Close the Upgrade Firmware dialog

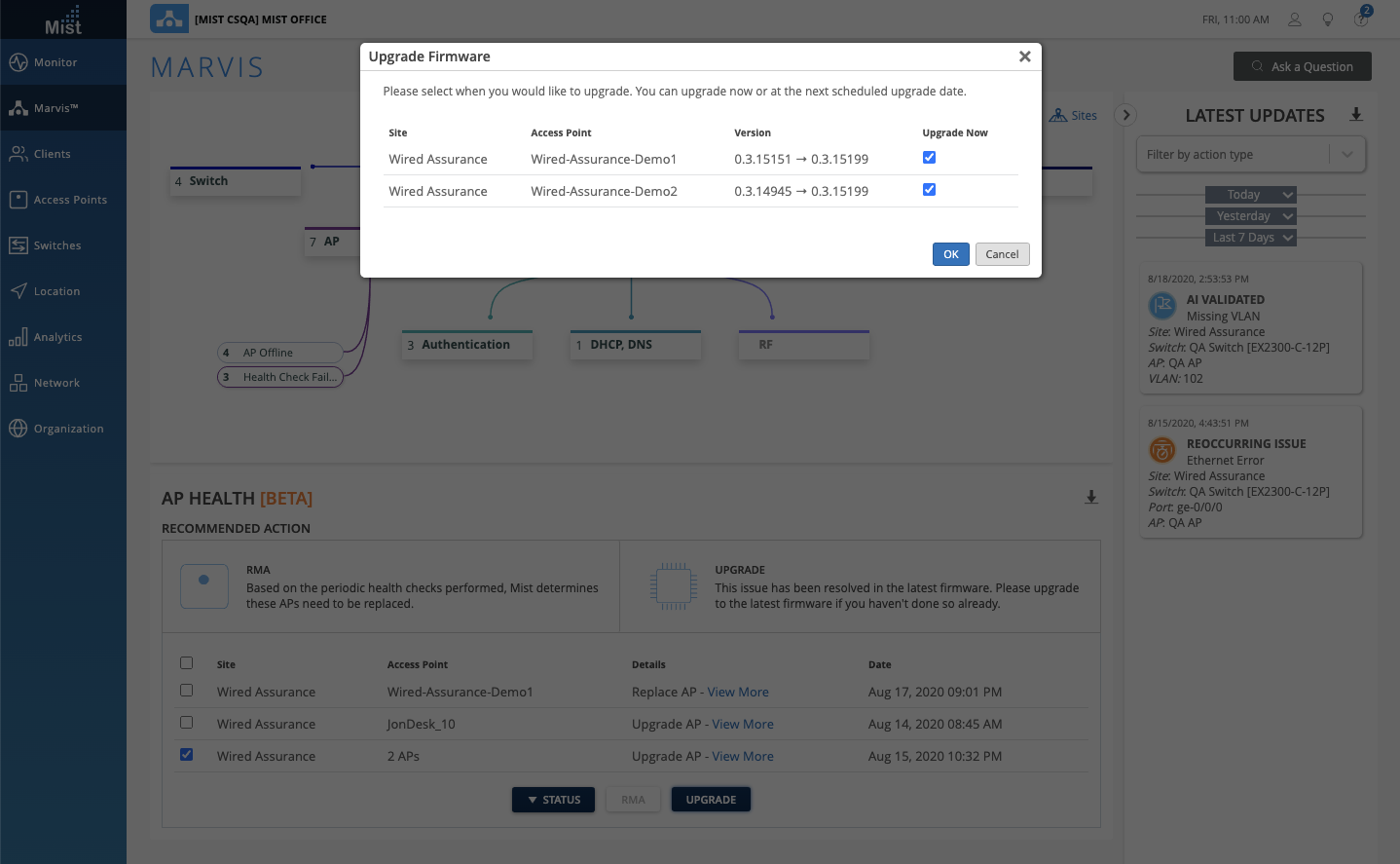click(x=1024, y=56)
